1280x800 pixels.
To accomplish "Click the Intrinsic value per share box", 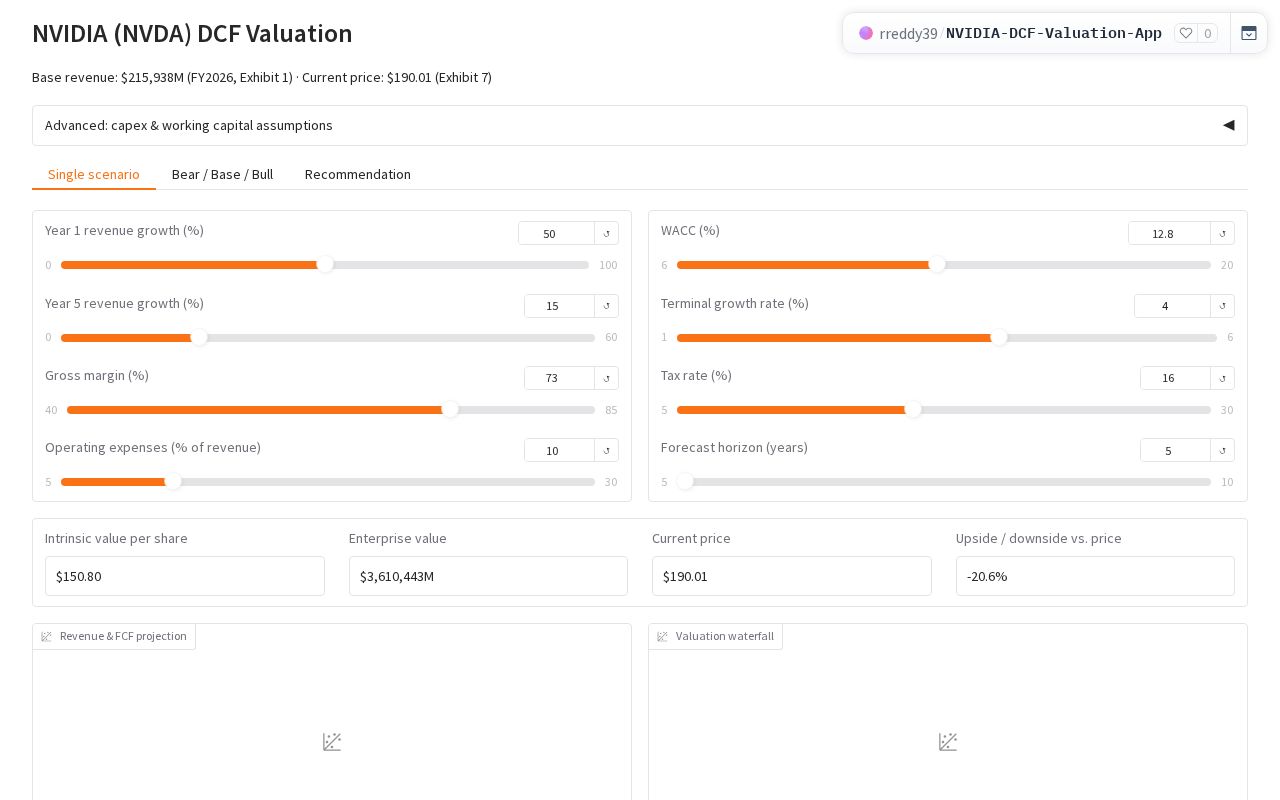I will click(x=185, y=576).
